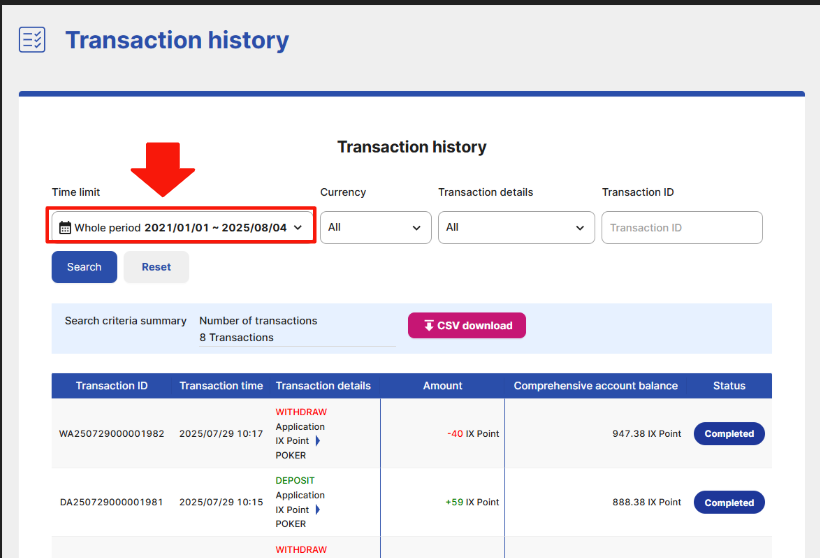Click the blue arrow in the DA250729000001981 row

317,509
